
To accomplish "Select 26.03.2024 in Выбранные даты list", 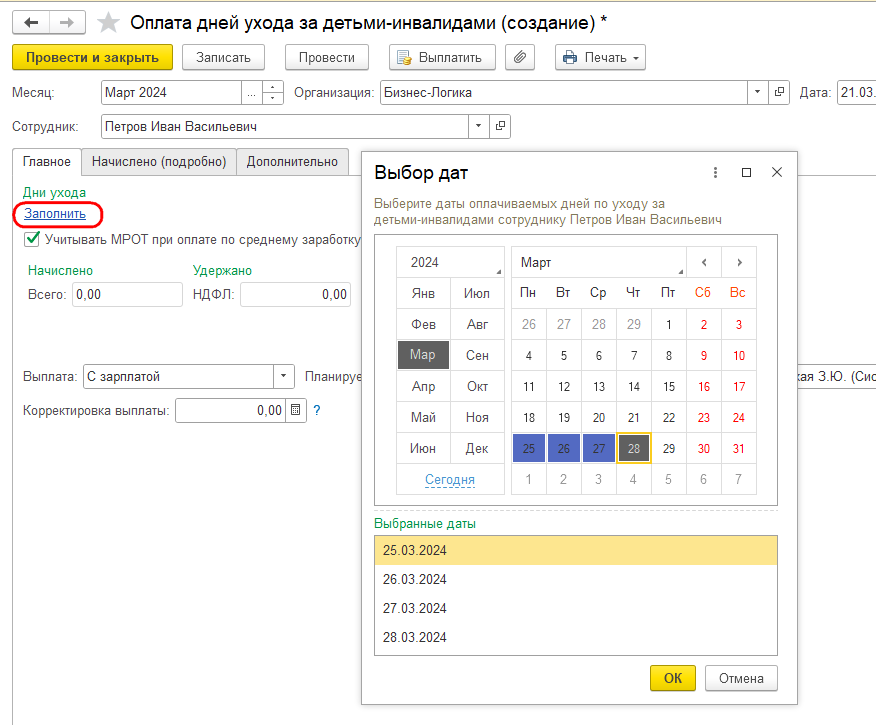I will [575, 579].
